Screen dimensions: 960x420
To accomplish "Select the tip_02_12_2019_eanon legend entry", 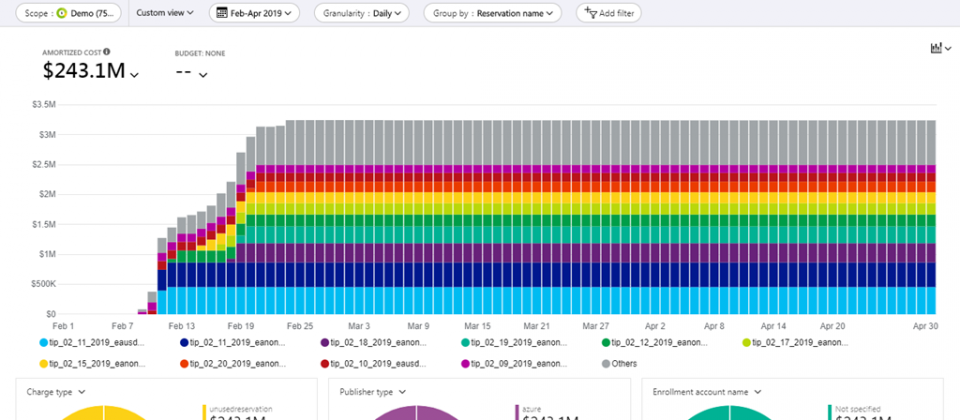I will [656, 343].
